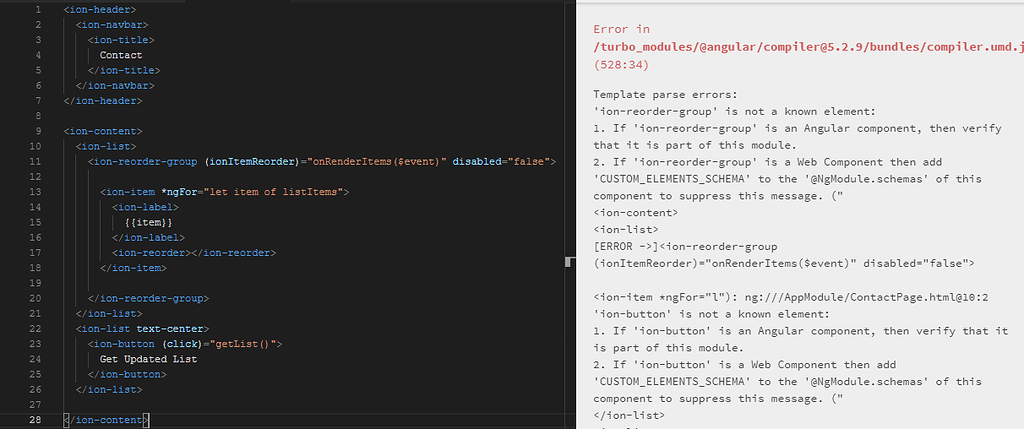Image resolution: width=1024 pixels, height=429 pixels.
Task: Click the closing </ion-header> tag
Action: [103, 101]
